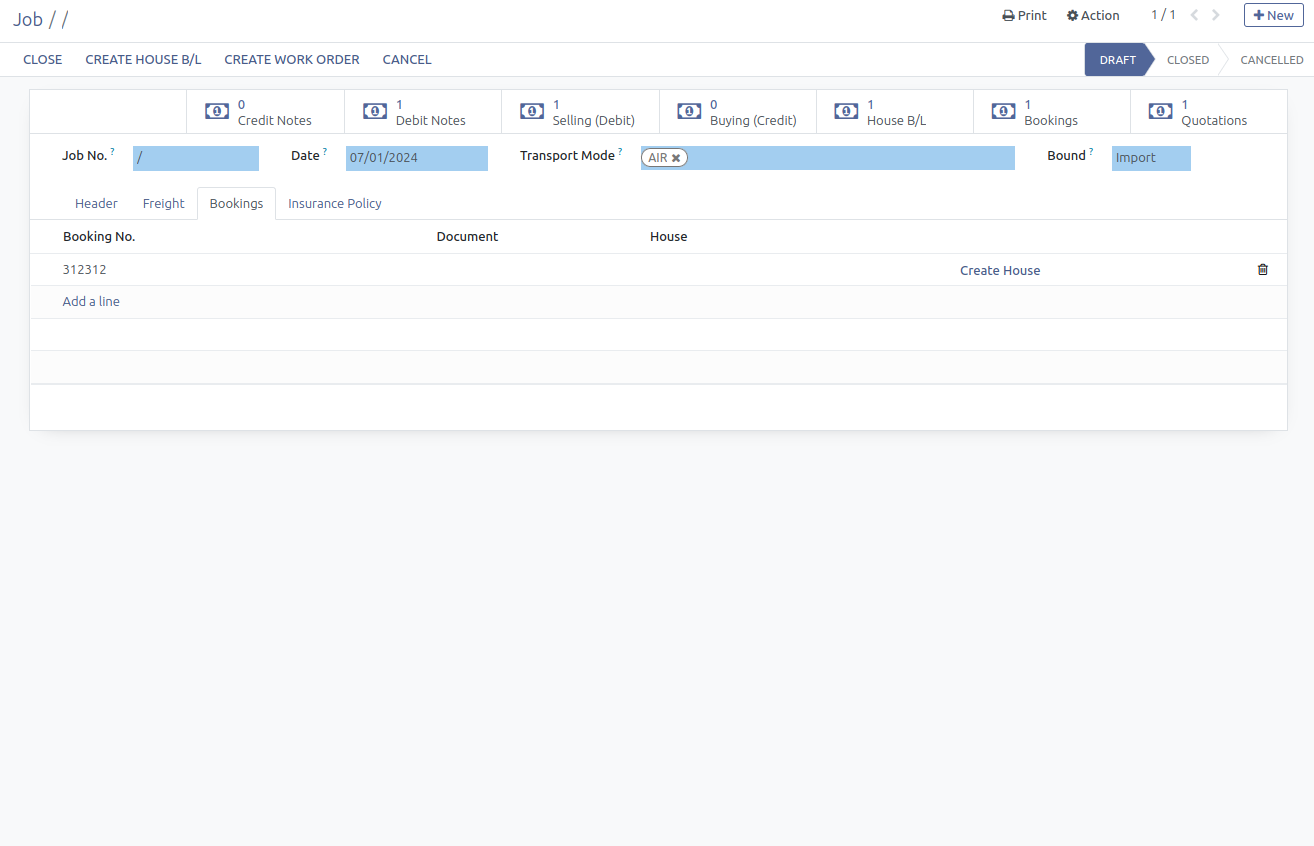Open the Bound selection field
The height and width of the screenshot is (846, 1314).
pos(1150,158)
